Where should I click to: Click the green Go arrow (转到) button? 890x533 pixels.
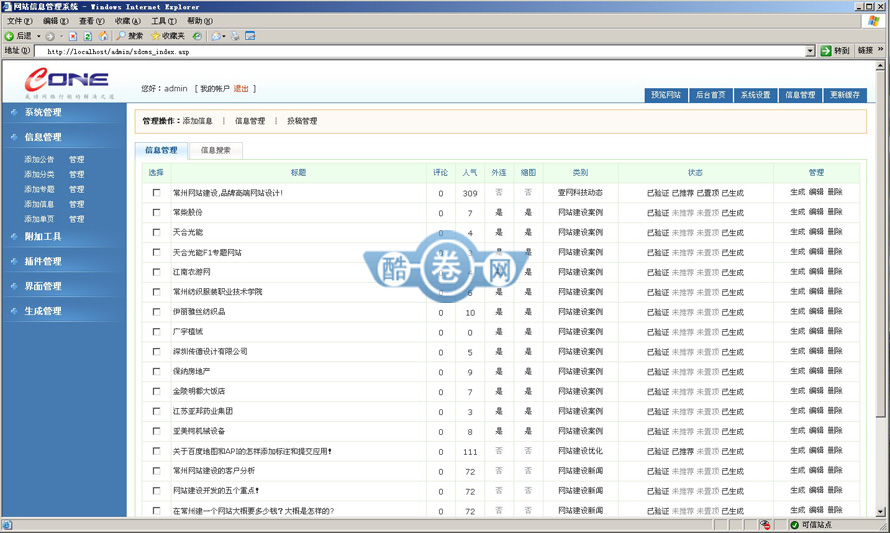pyautogui.click(x=834, y=51)
